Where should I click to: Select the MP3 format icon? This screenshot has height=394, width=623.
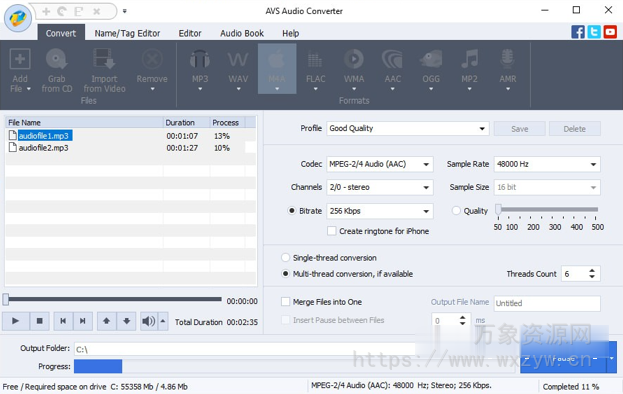(x=200, y=60)
